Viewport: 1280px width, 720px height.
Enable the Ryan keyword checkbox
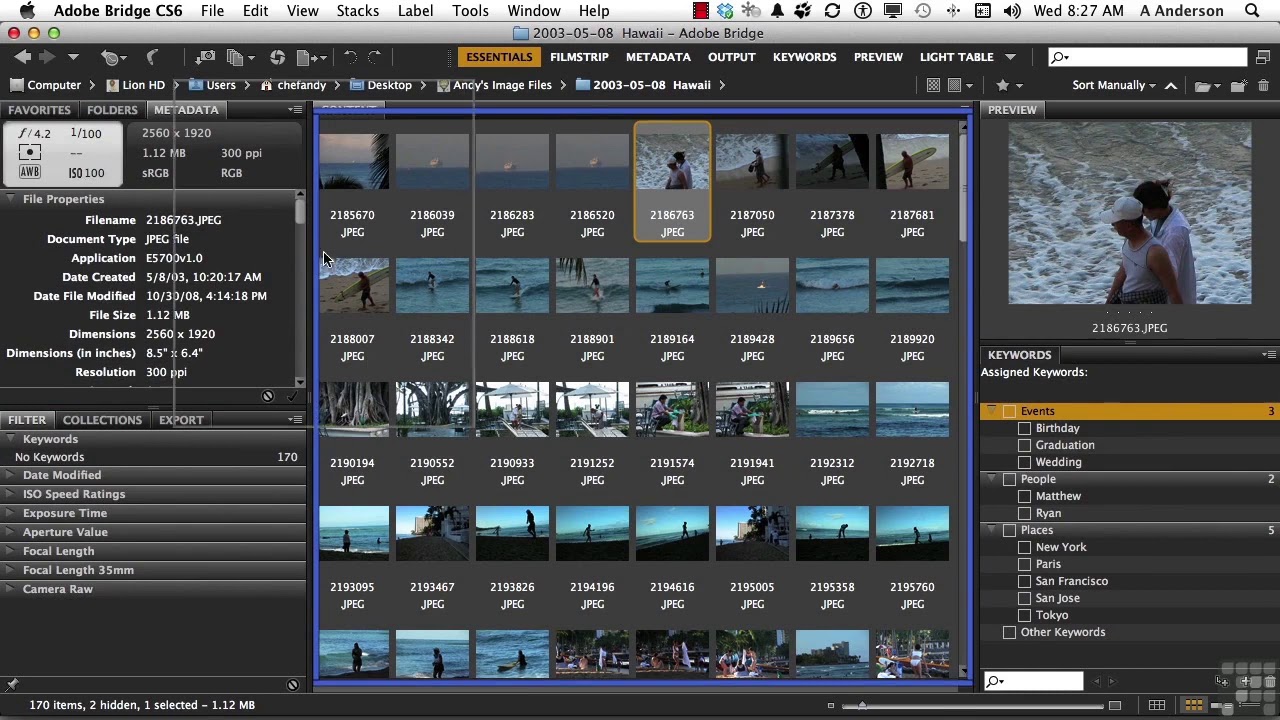(x=1024, y=513)
